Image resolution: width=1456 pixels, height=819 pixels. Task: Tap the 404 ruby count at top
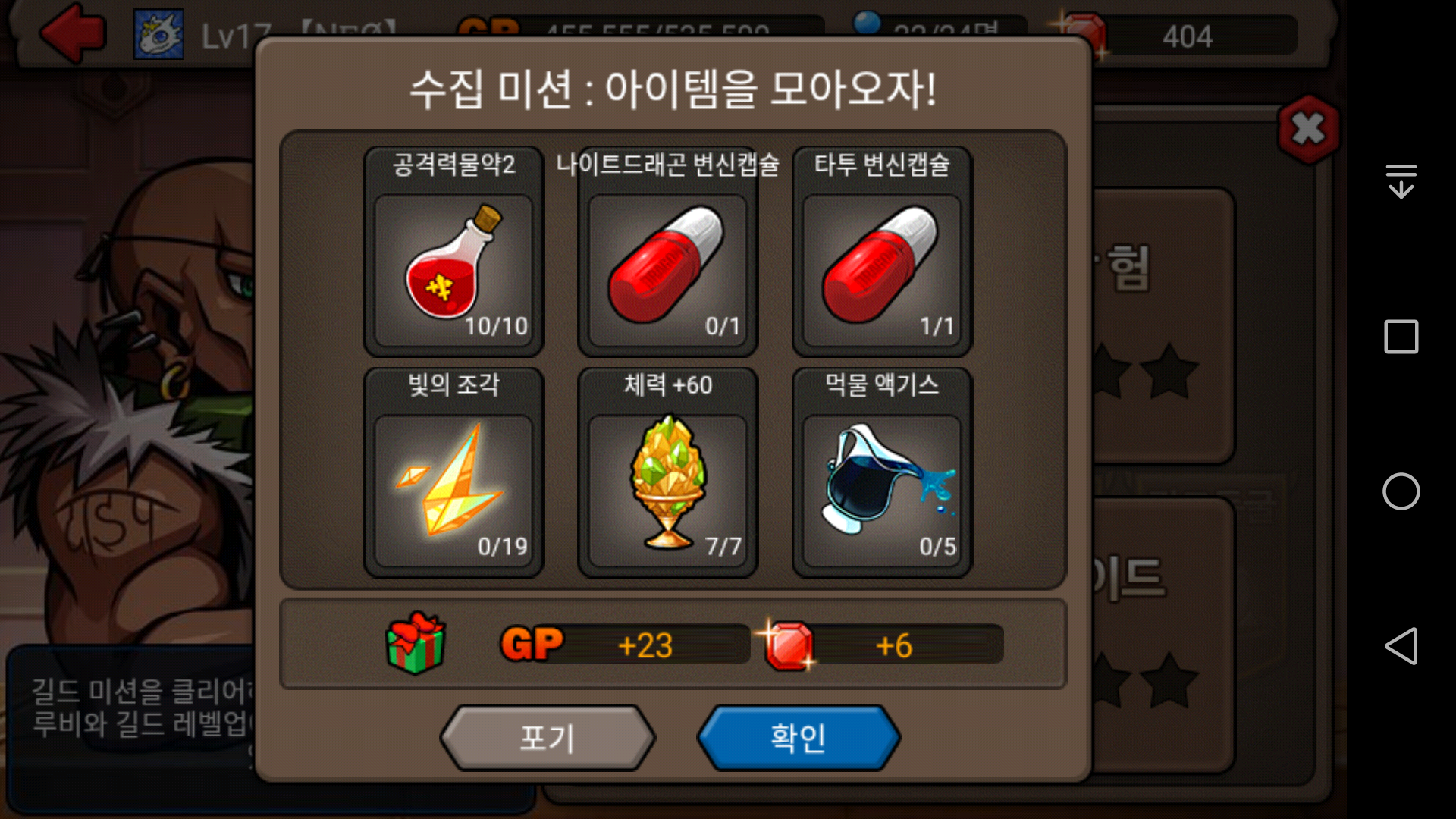pyautogui.click(x=1187, y=36)
